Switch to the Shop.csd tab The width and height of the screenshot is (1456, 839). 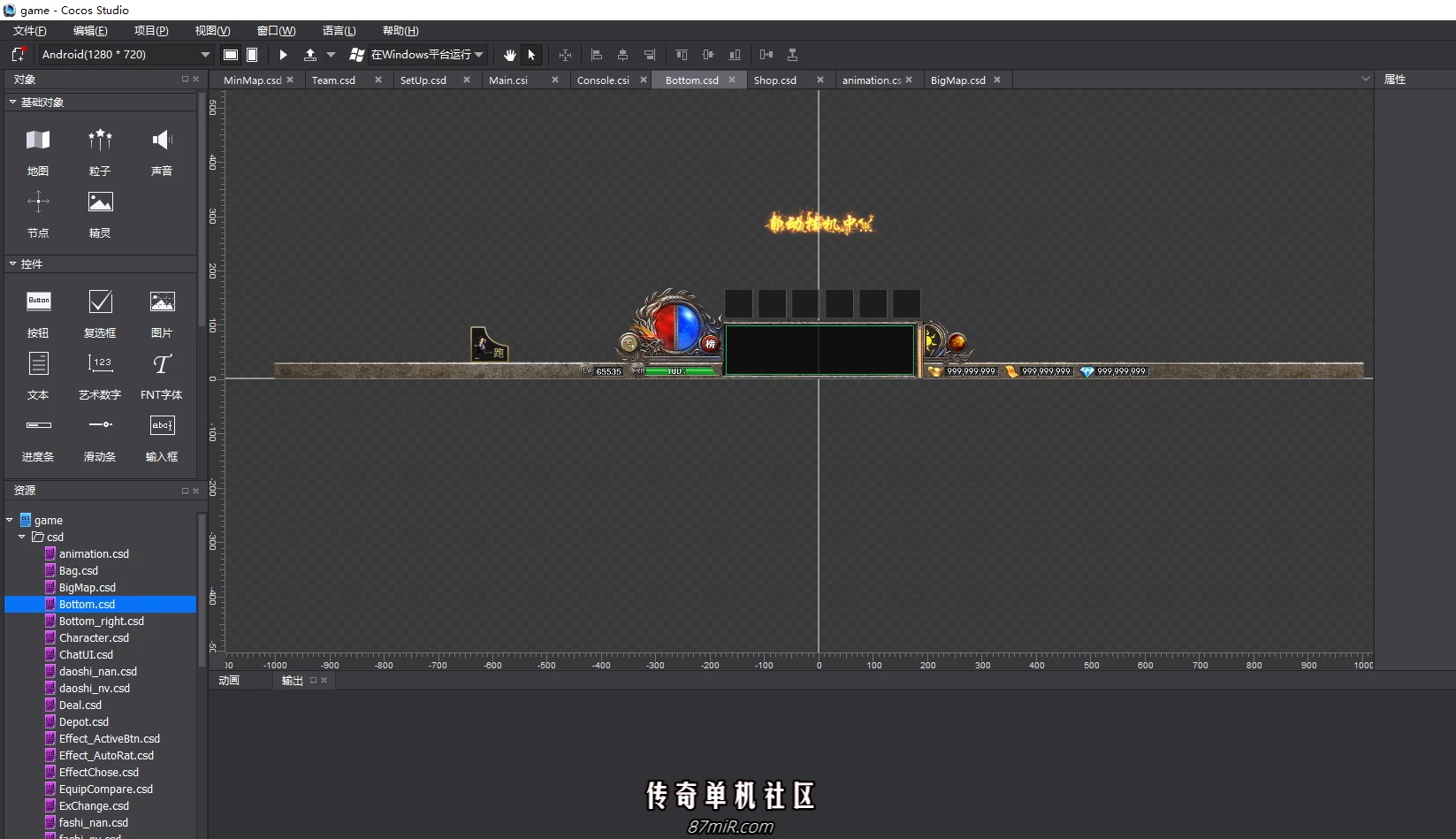(775, 80)
